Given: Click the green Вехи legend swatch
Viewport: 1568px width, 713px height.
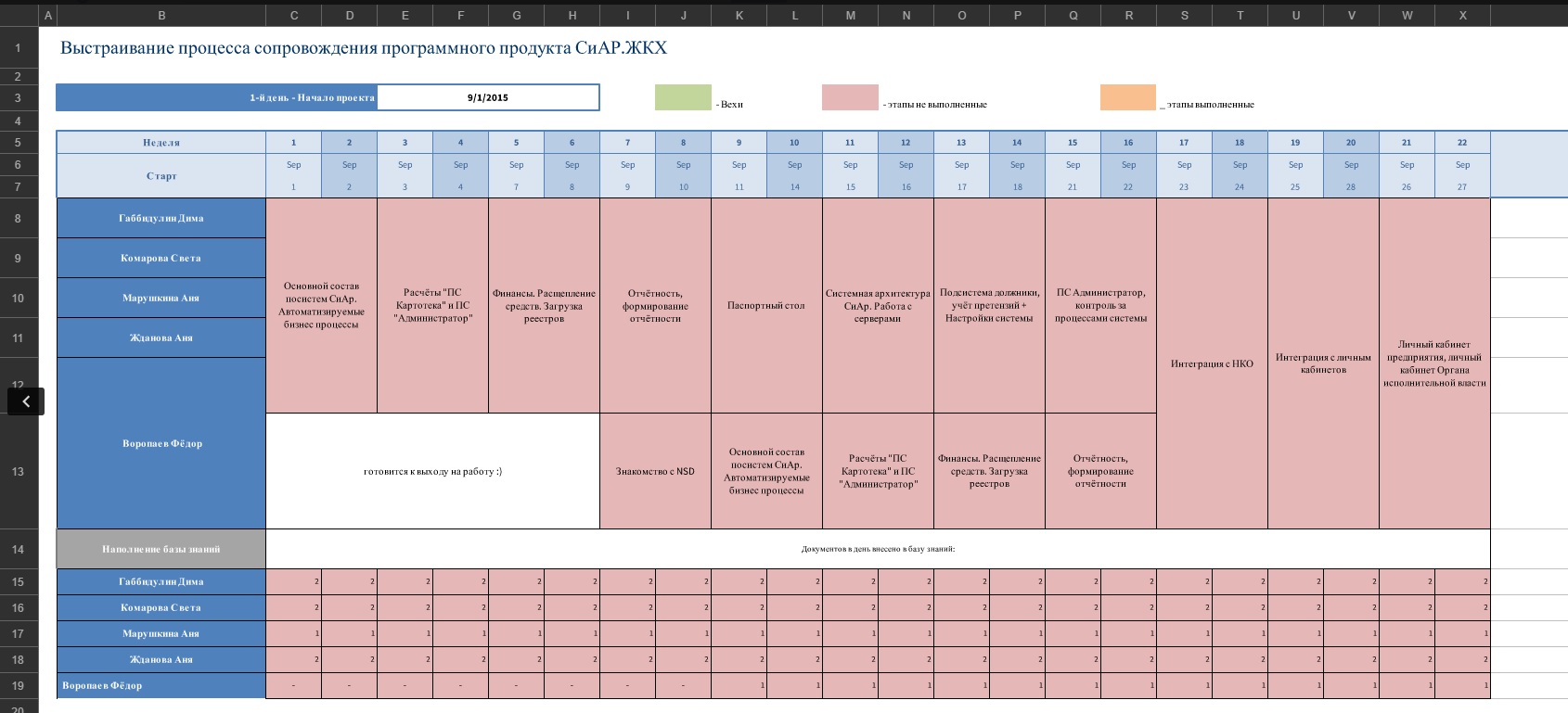Looking at the screenshot, I should coord(683,97).
